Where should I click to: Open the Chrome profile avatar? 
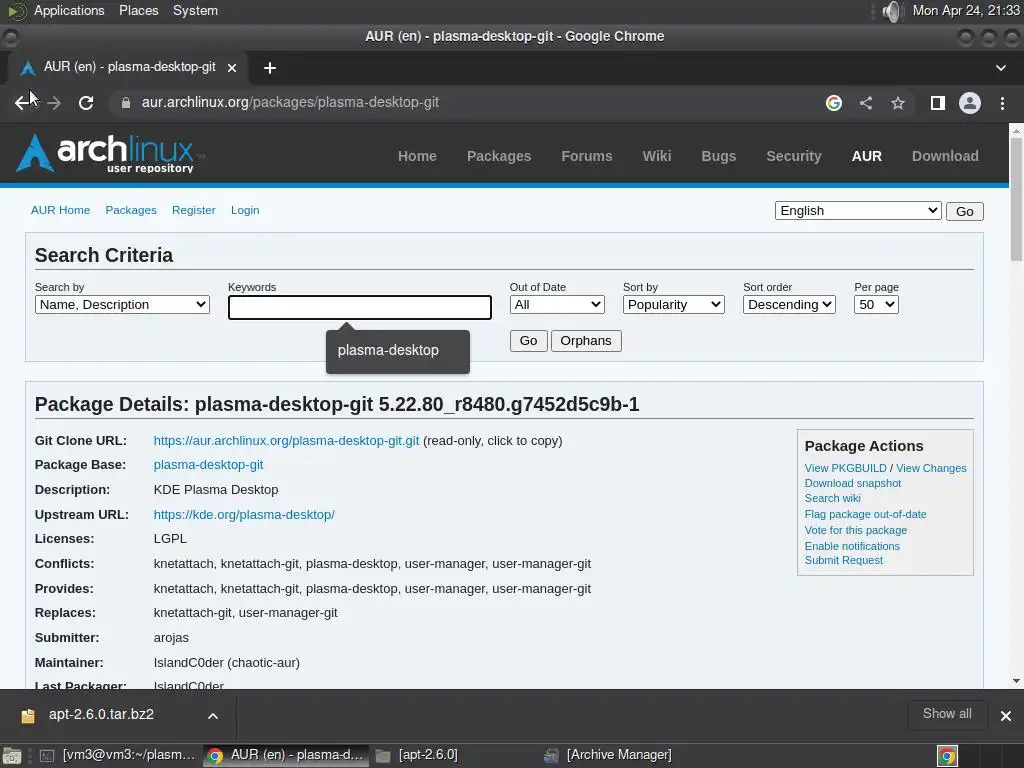pyautogui.click(x=970, y=103)
